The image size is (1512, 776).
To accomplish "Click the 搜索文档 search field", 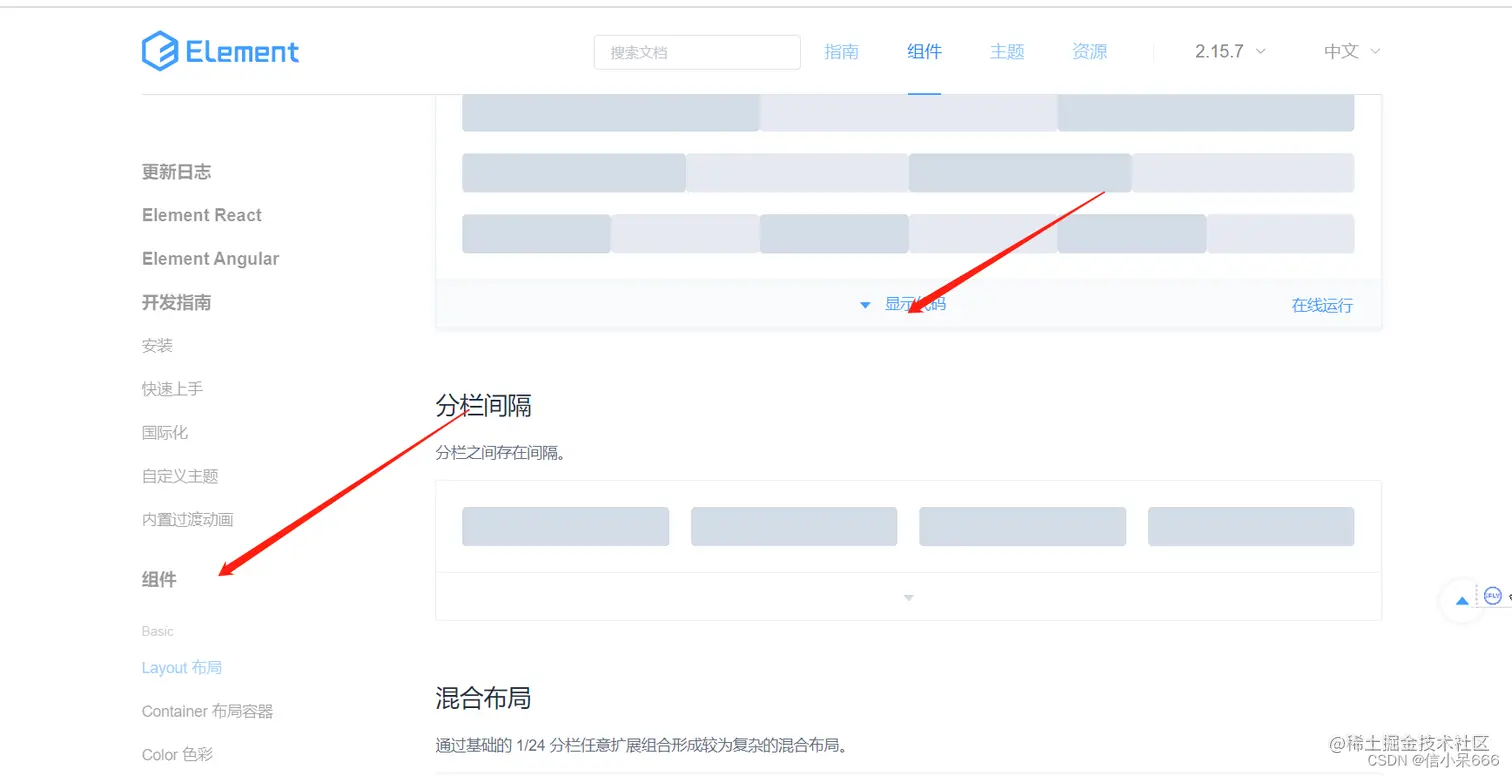I will point(697,52).
